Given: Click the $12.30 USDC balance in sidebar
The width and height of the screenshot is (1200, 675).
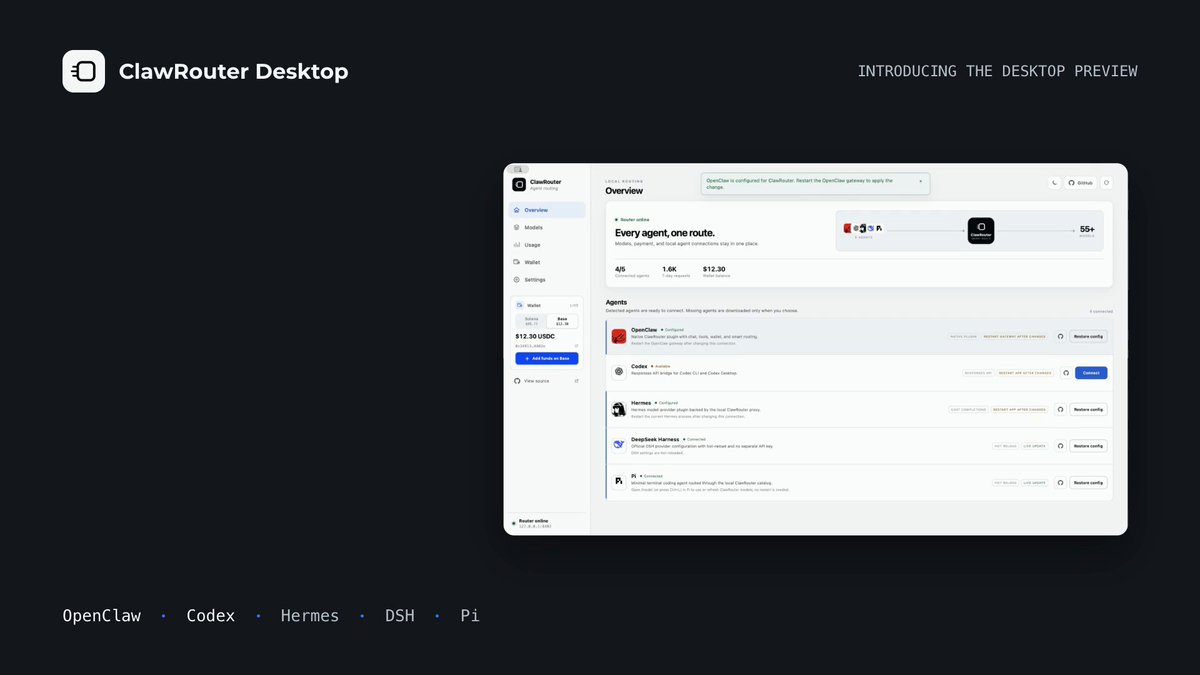Looking at the screenshot, I should point(534,336).
